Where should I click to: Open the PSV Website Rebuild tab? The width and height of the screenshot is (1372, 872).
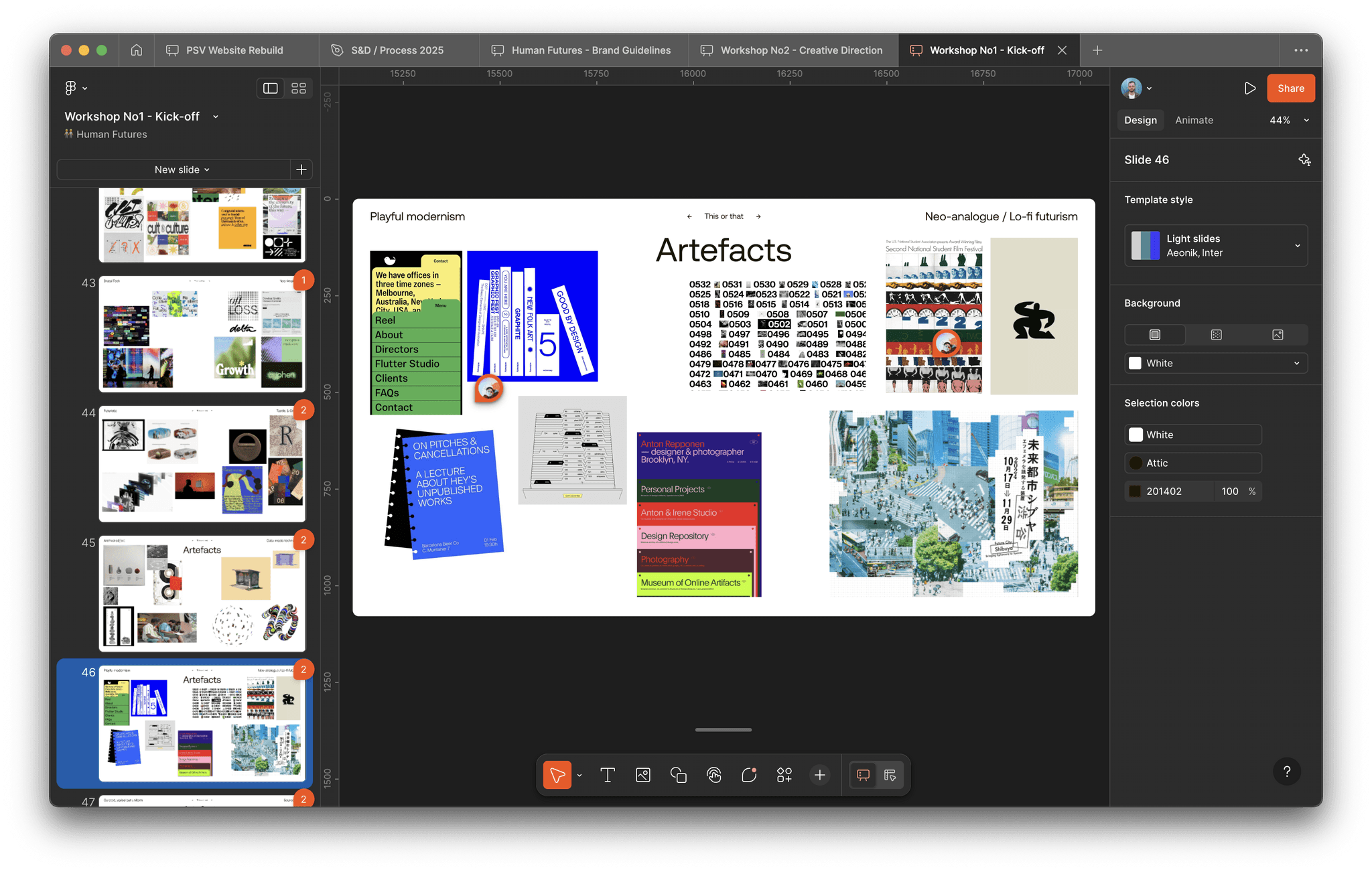pyautogui.click(x=234, y=50)
